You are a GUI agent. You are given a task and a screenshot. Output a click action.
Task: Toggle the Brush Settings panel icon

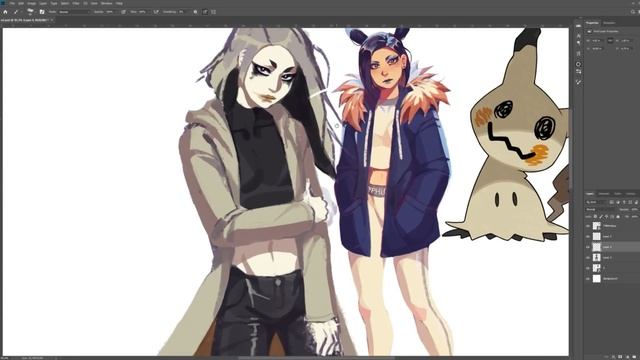42,12
